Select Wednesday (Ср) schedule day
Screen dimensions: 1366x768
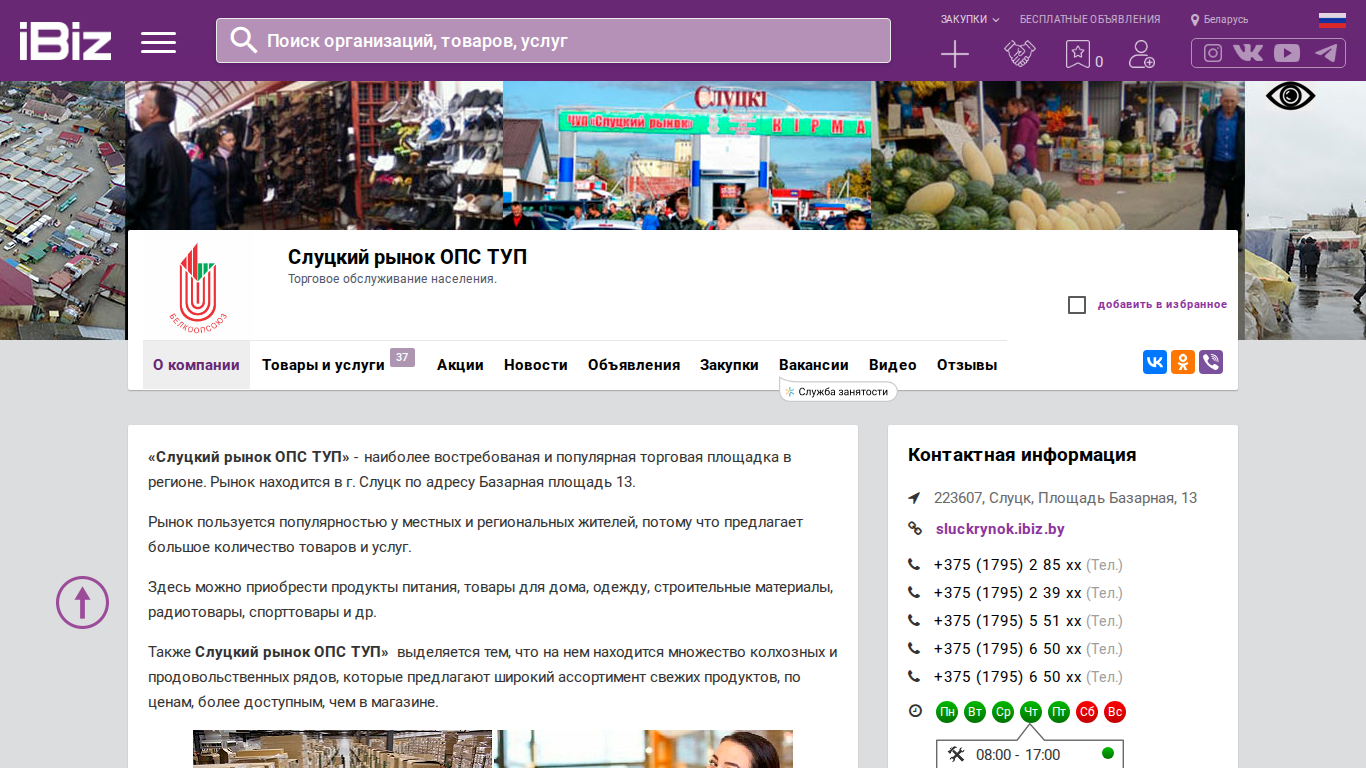point(1003,712)
